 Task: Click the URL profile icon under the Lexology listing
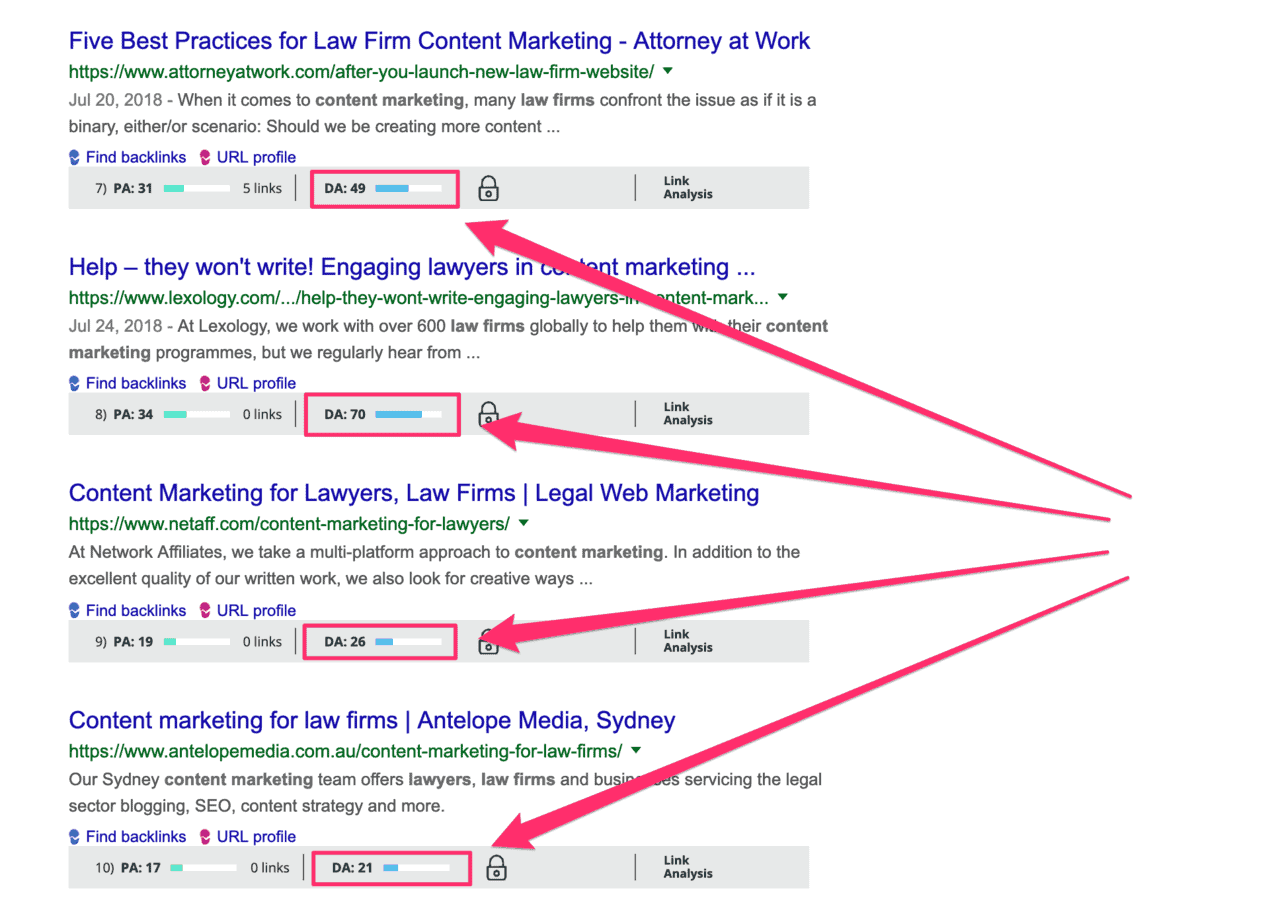pyautogui.click(x=206, y=383)
